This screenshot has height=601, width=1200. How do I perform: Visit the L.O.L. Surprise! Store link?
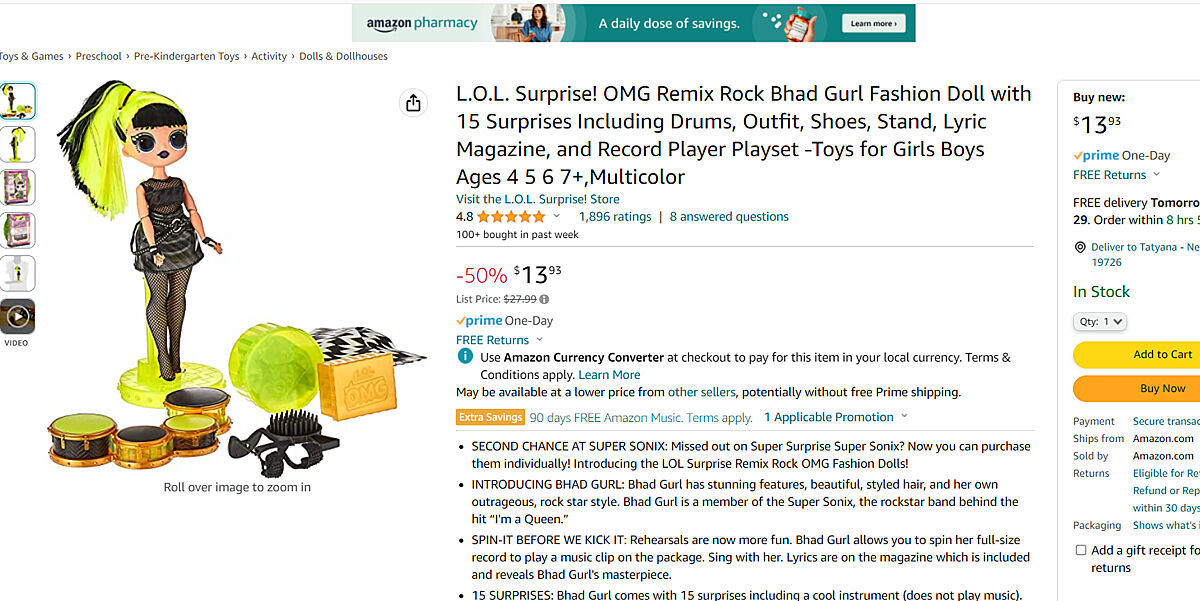click(538, 199)
